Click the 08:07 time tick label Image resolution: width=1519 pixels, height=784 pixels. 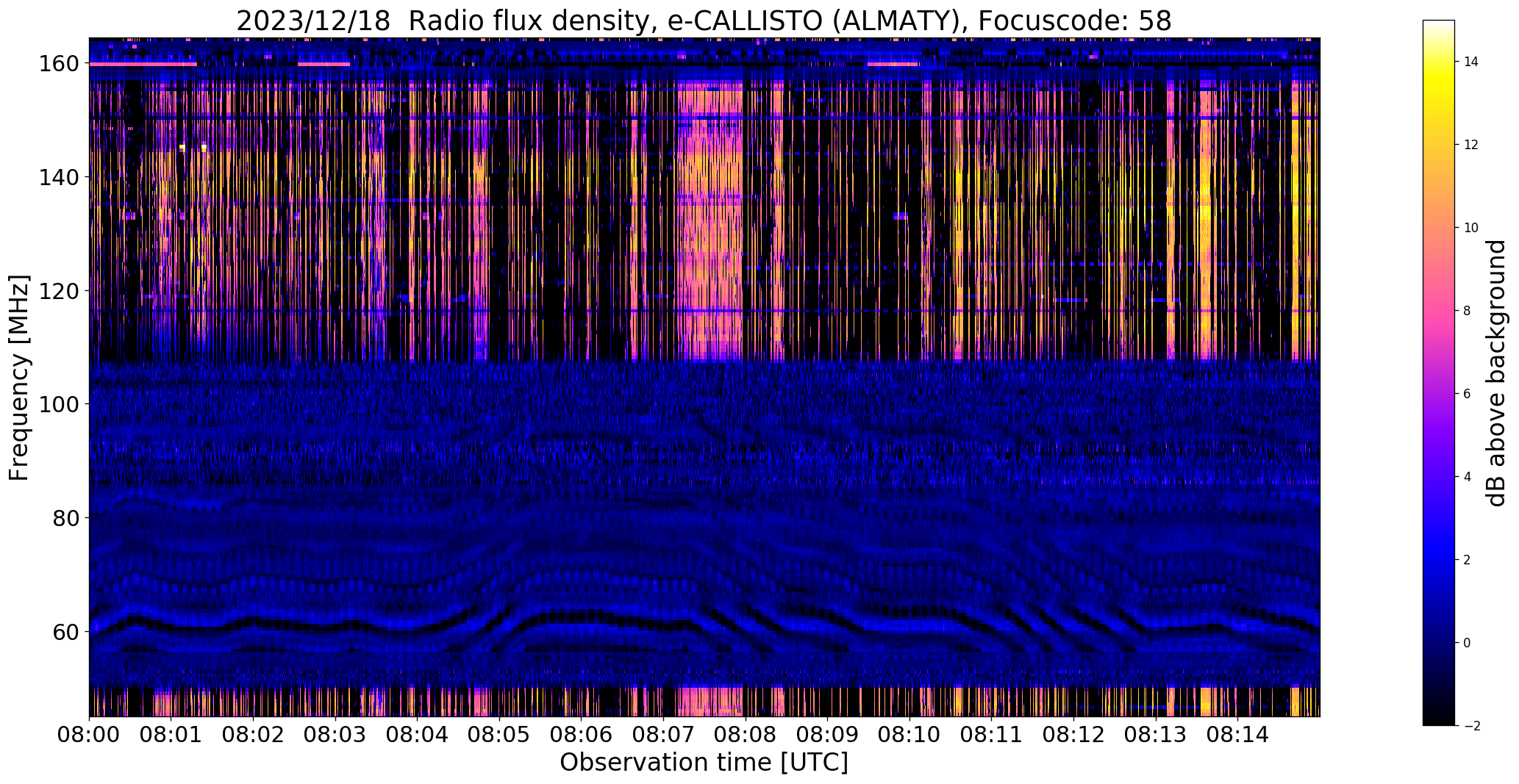click(x=663, y=734)
